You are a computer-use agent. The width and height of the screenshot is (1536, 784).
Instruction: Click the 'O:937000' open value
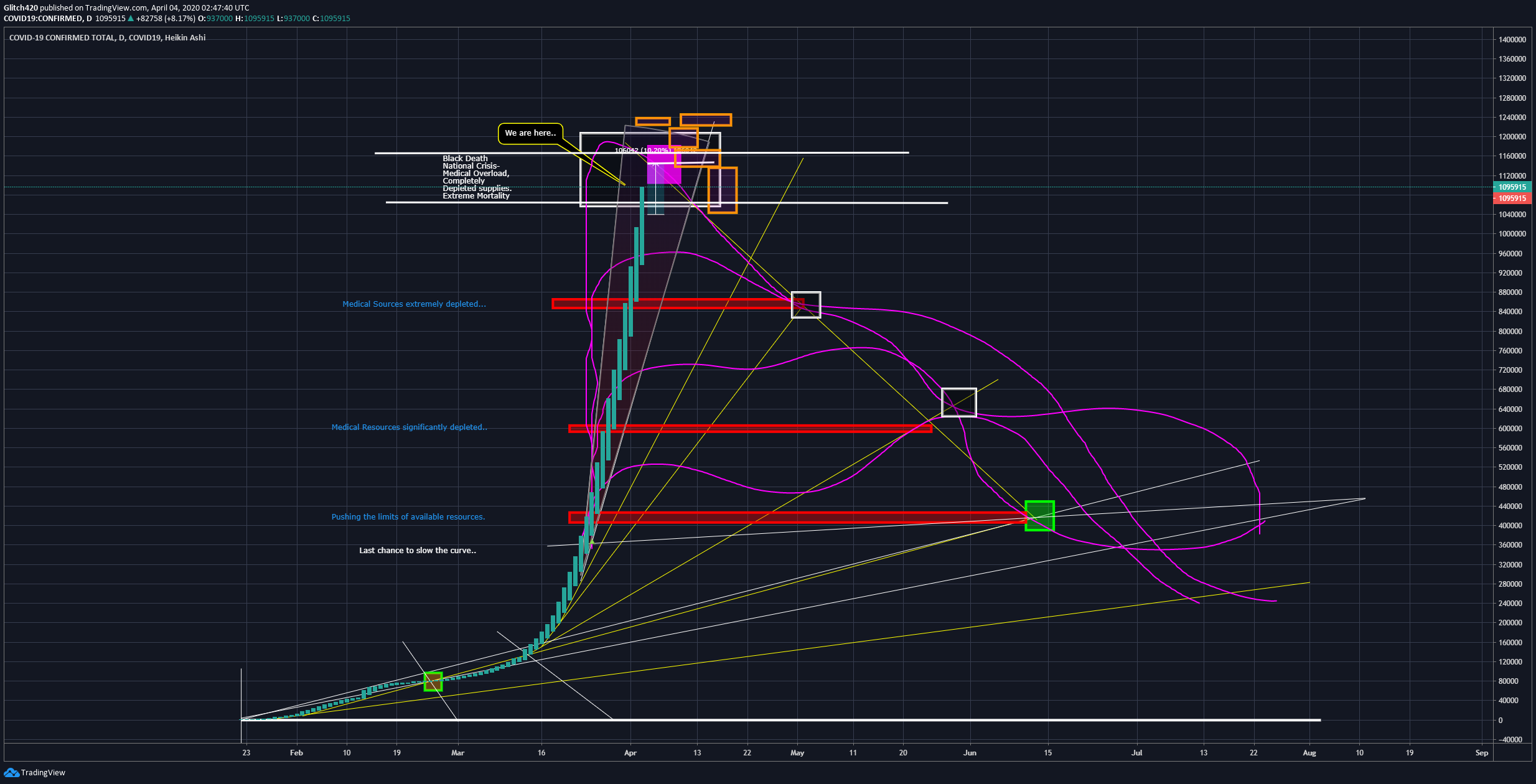click(x=215, y=19)
